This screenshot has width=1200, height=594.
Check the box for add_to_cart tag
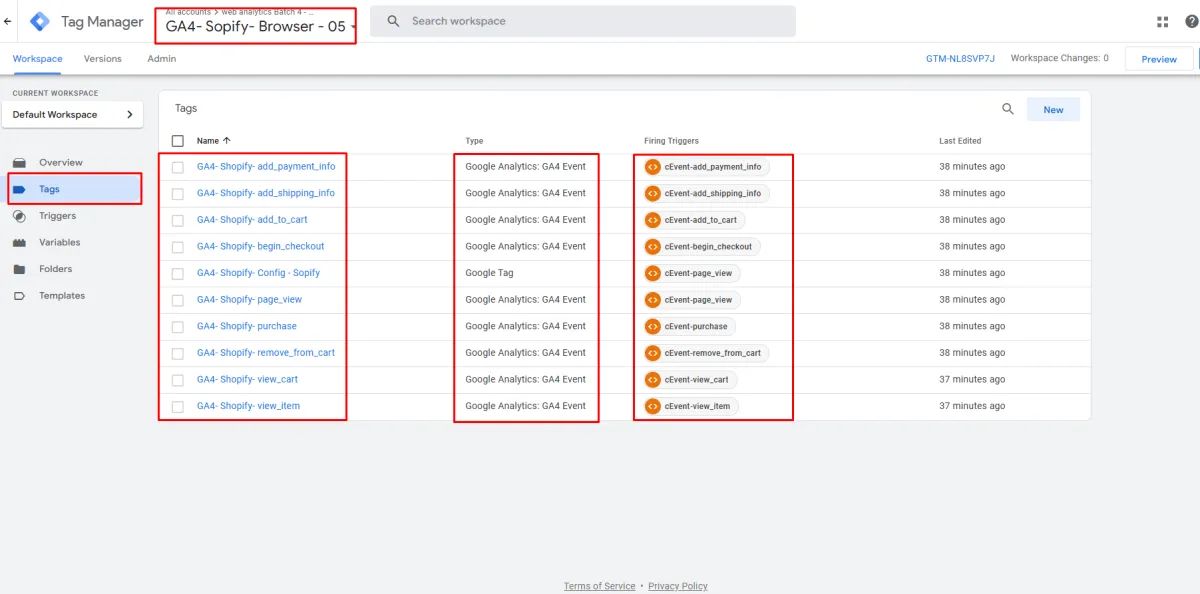[178, 220]
